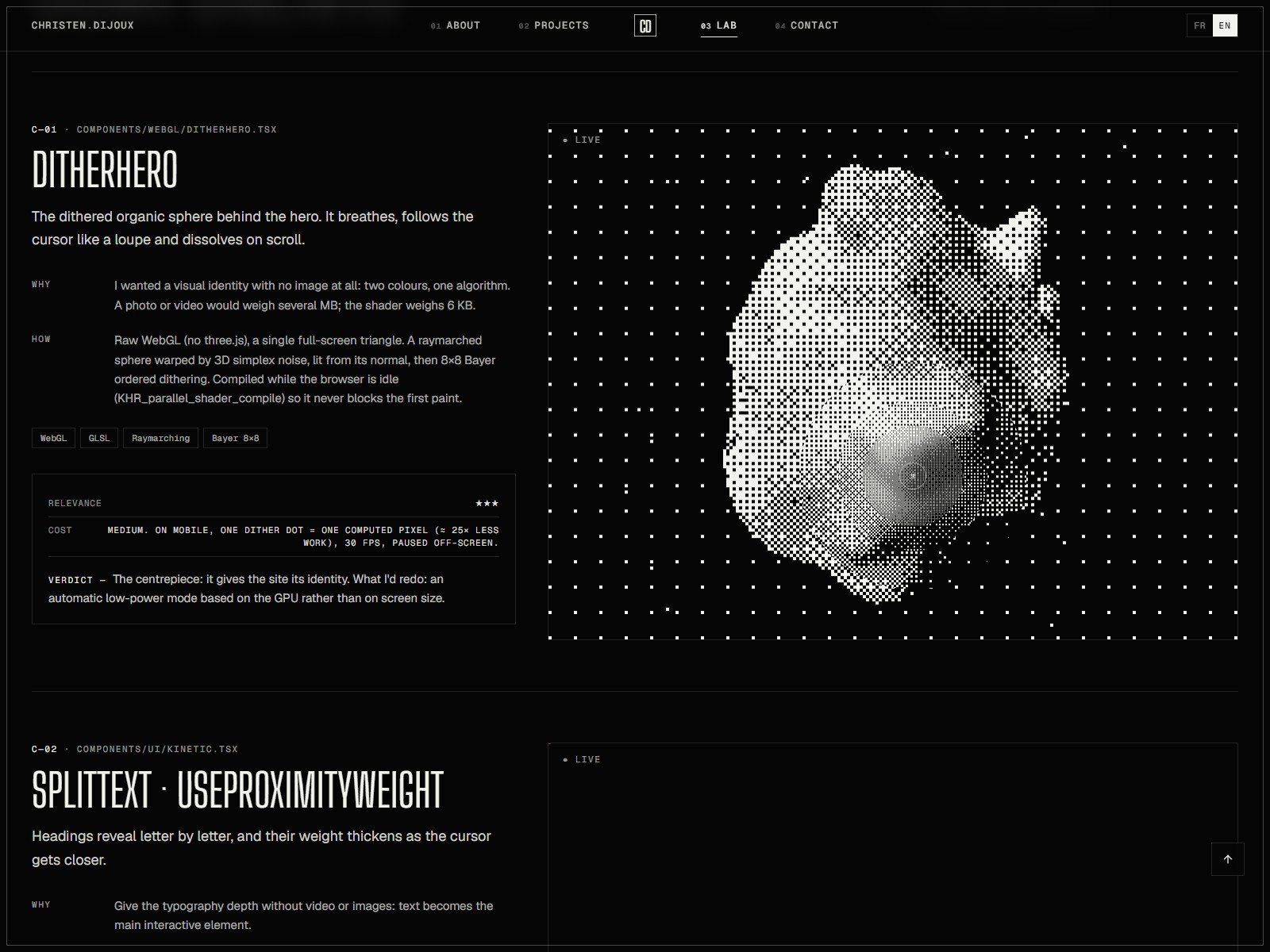Click the SplitText live preview panel
Screen dimensions: 1270x952
[x=893, y=847]
